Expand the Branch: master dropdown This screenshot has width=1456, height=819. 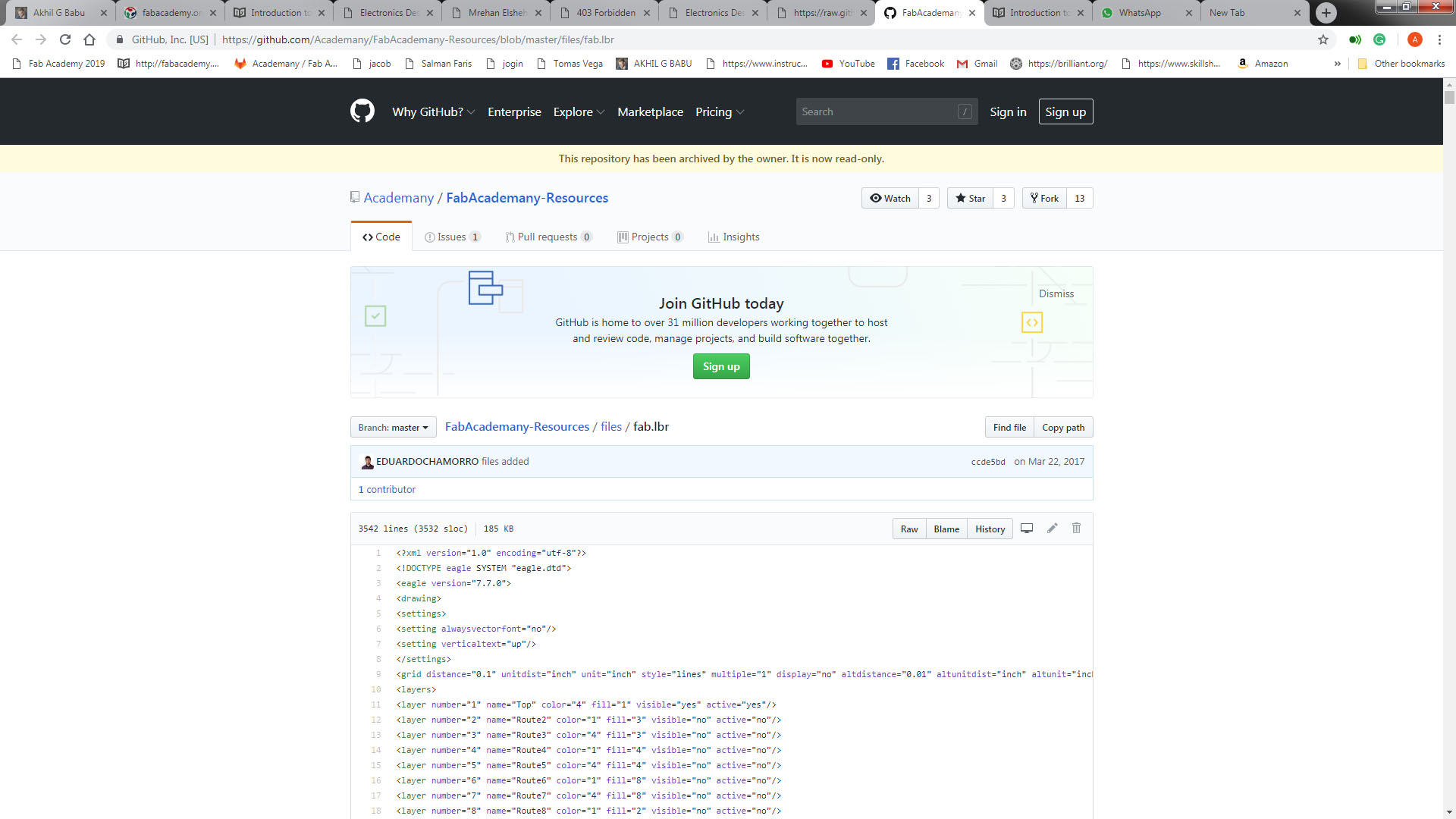pos(393,428)
